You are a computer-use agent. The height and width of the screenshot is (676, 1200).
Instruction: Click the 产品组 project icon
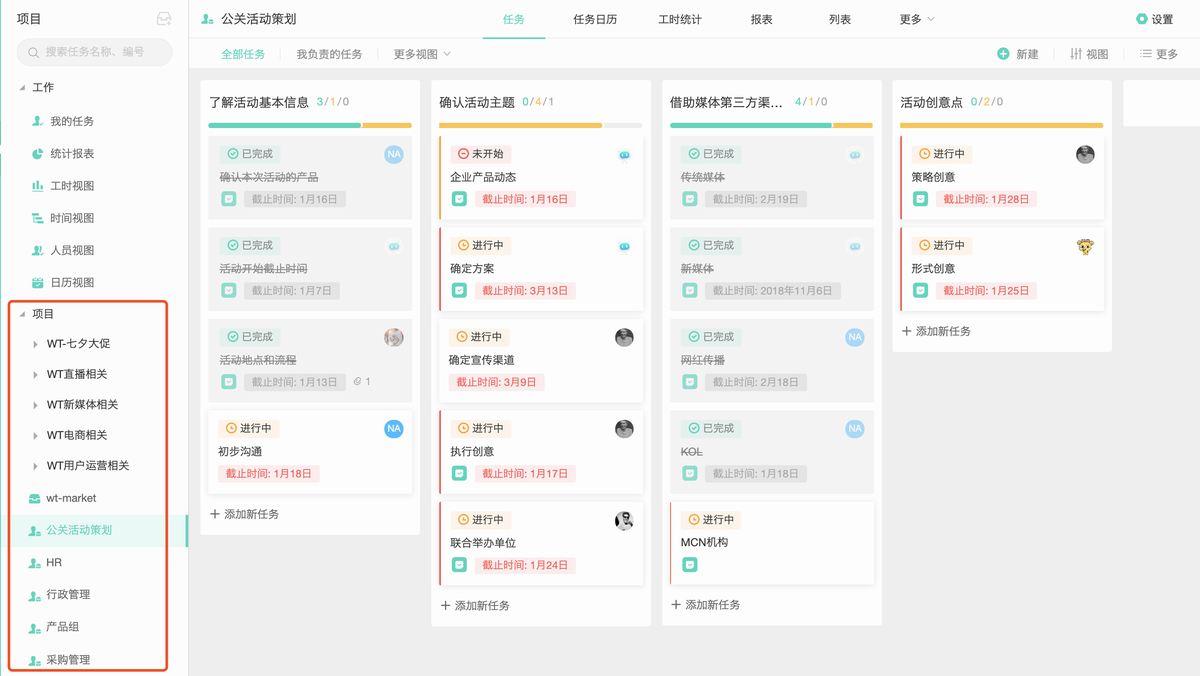pyautogui.click(x=35, y=627)
